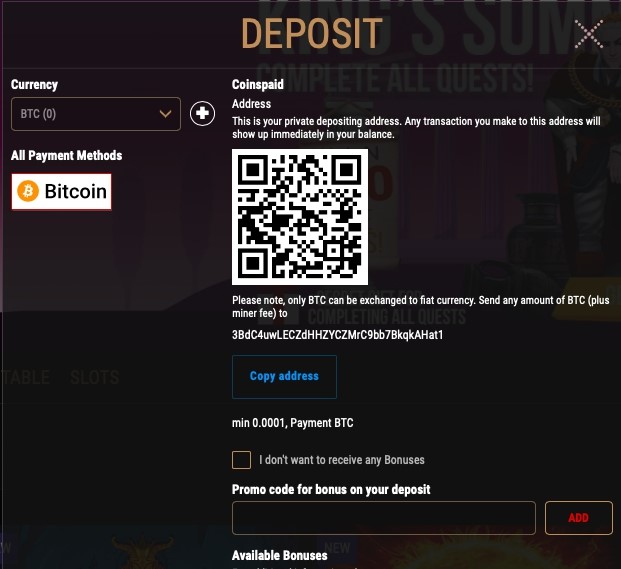Click the Coinspaid provider label
Screen dimensions: 621x569
(258, 84)
